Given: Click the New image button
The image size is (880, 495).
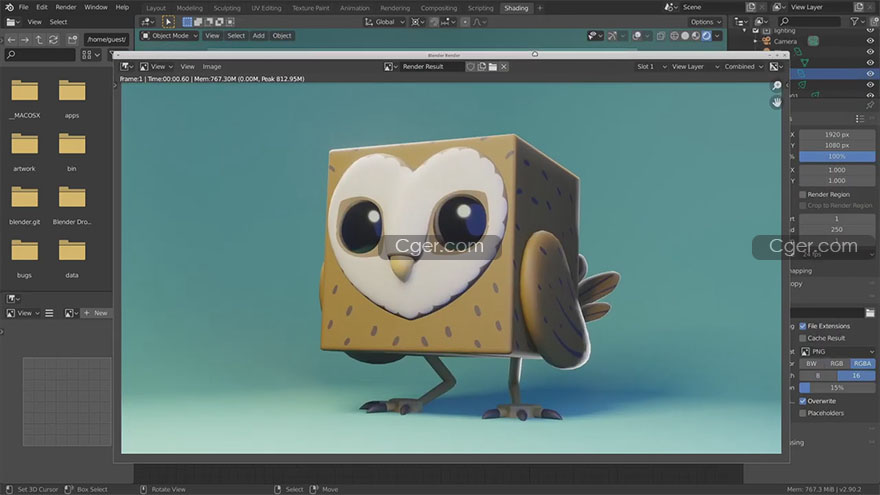Looking at the screenshot, I should [96, 313].
